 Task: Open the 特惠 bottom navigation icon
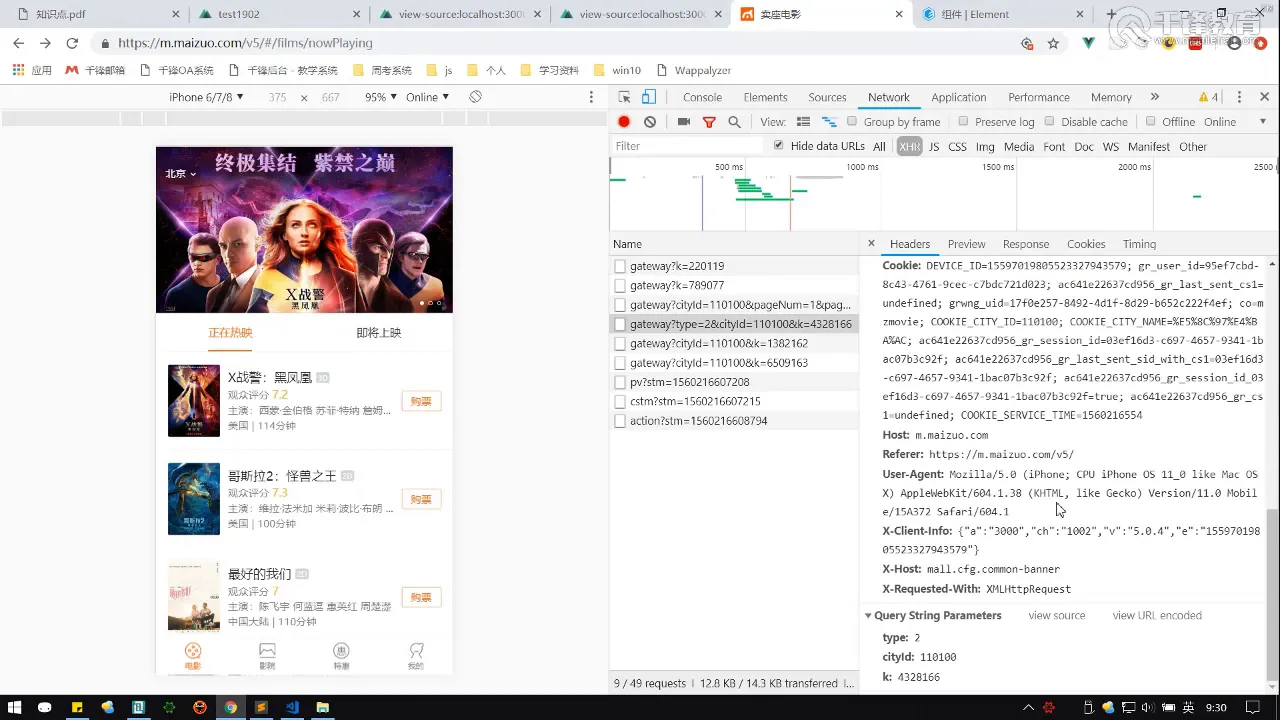click(x=341, y=656)
